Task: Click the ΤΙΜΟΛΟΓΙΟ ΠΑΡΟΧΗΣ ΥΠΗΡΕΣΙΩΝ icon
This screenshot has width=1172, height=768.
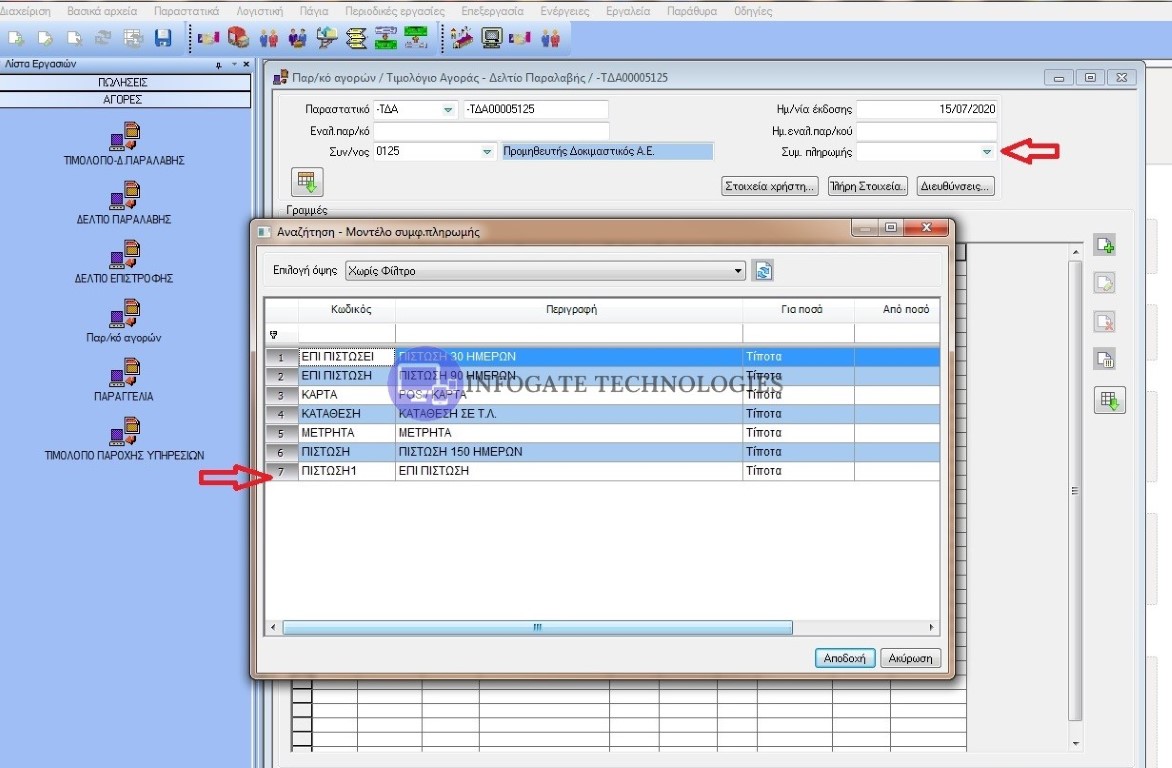Action: (x=124, y=432)
